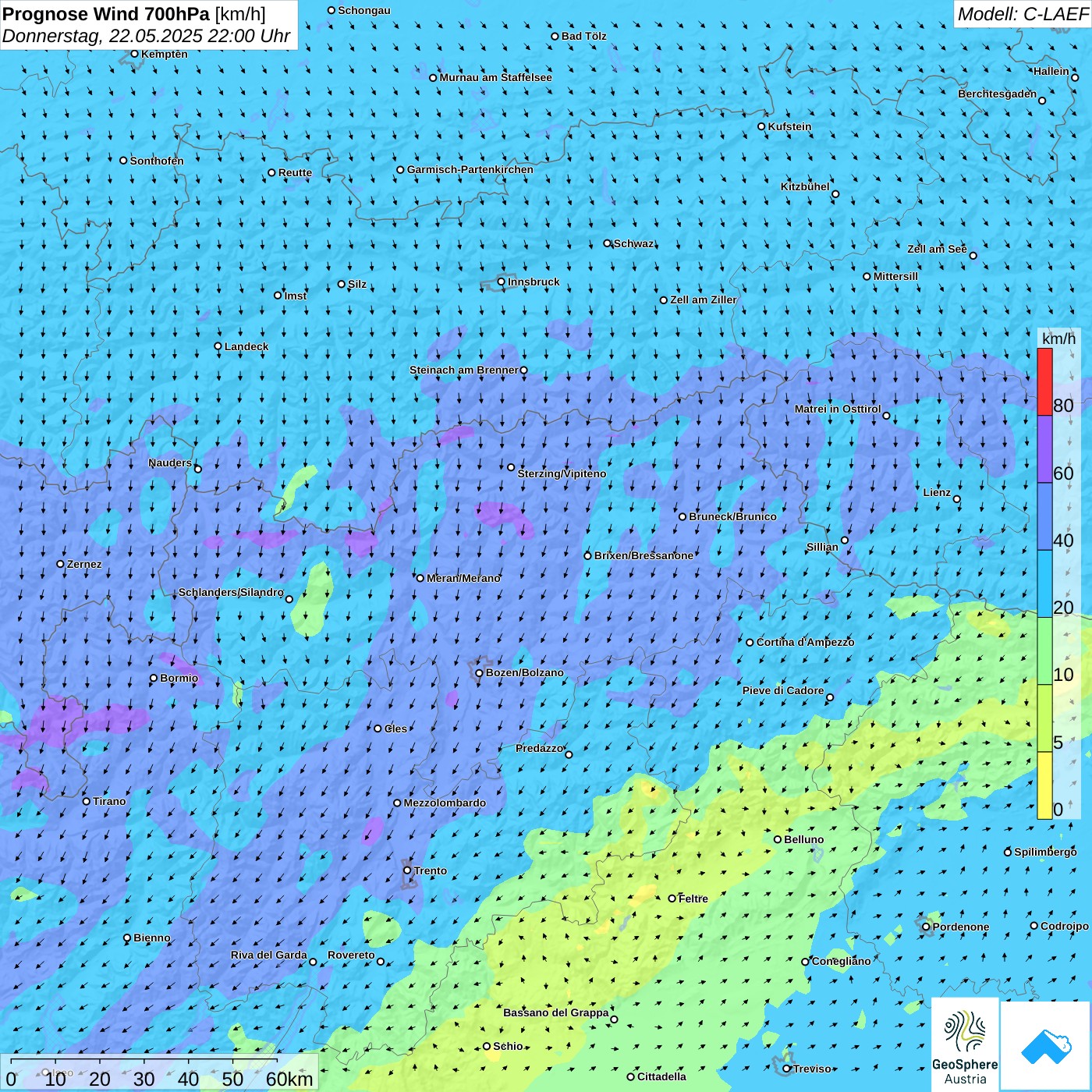
Task: Click the 'Brixen/Bressanone' label
Action: point(643,555)
